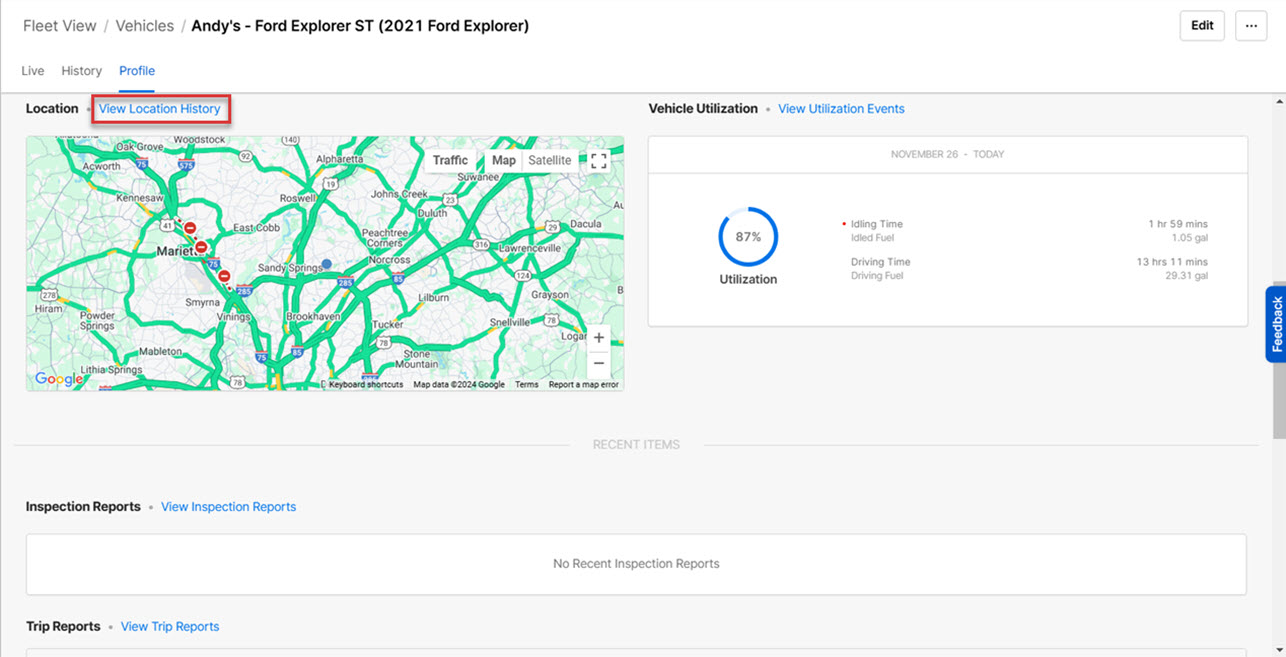The image size is (1286, 657).
Task: Select Map view mode on the map
Action: pyautogui.click(x=503, y=160)
